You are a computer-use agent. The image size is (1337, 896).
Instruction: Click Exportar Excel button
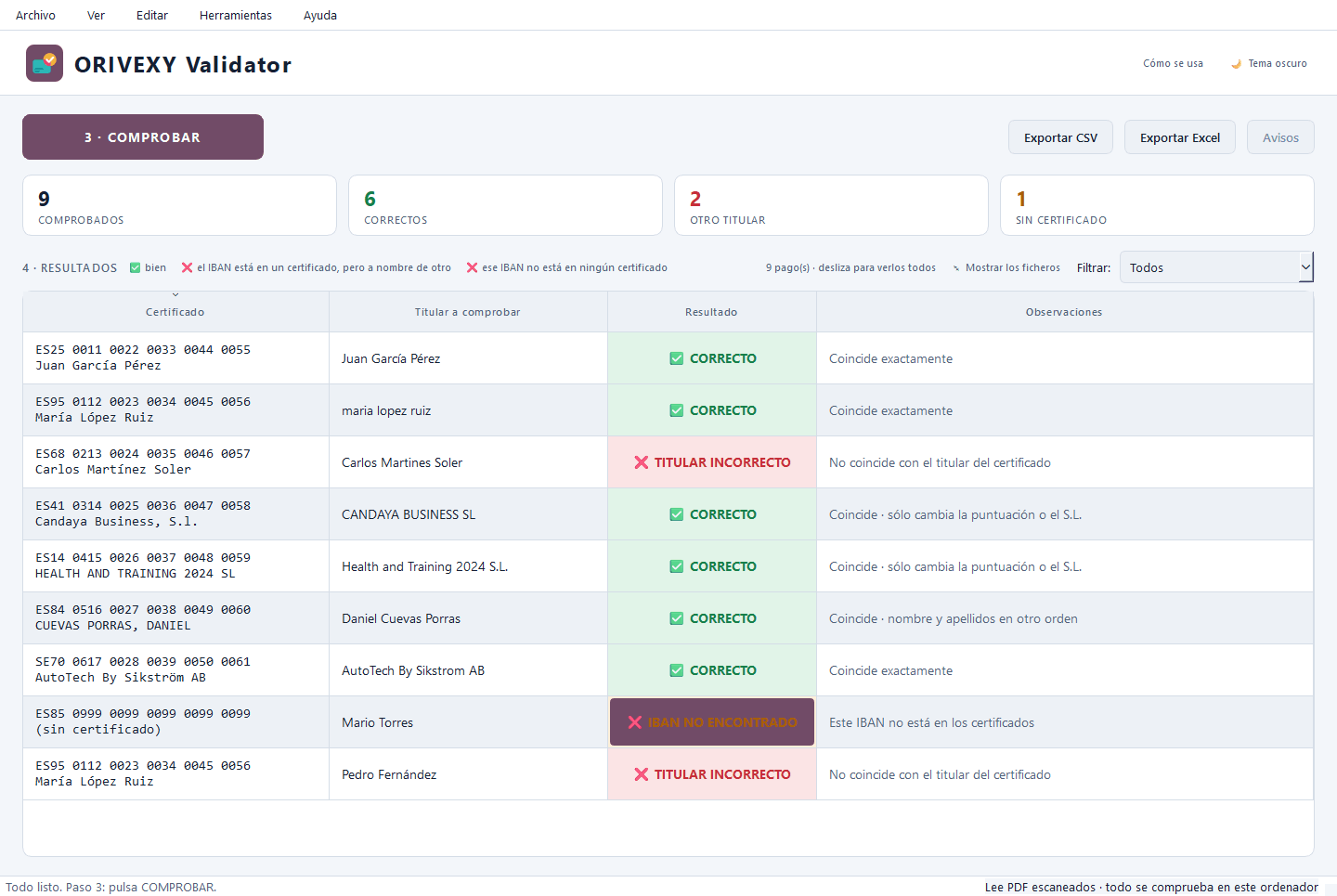coord(1180,137)
